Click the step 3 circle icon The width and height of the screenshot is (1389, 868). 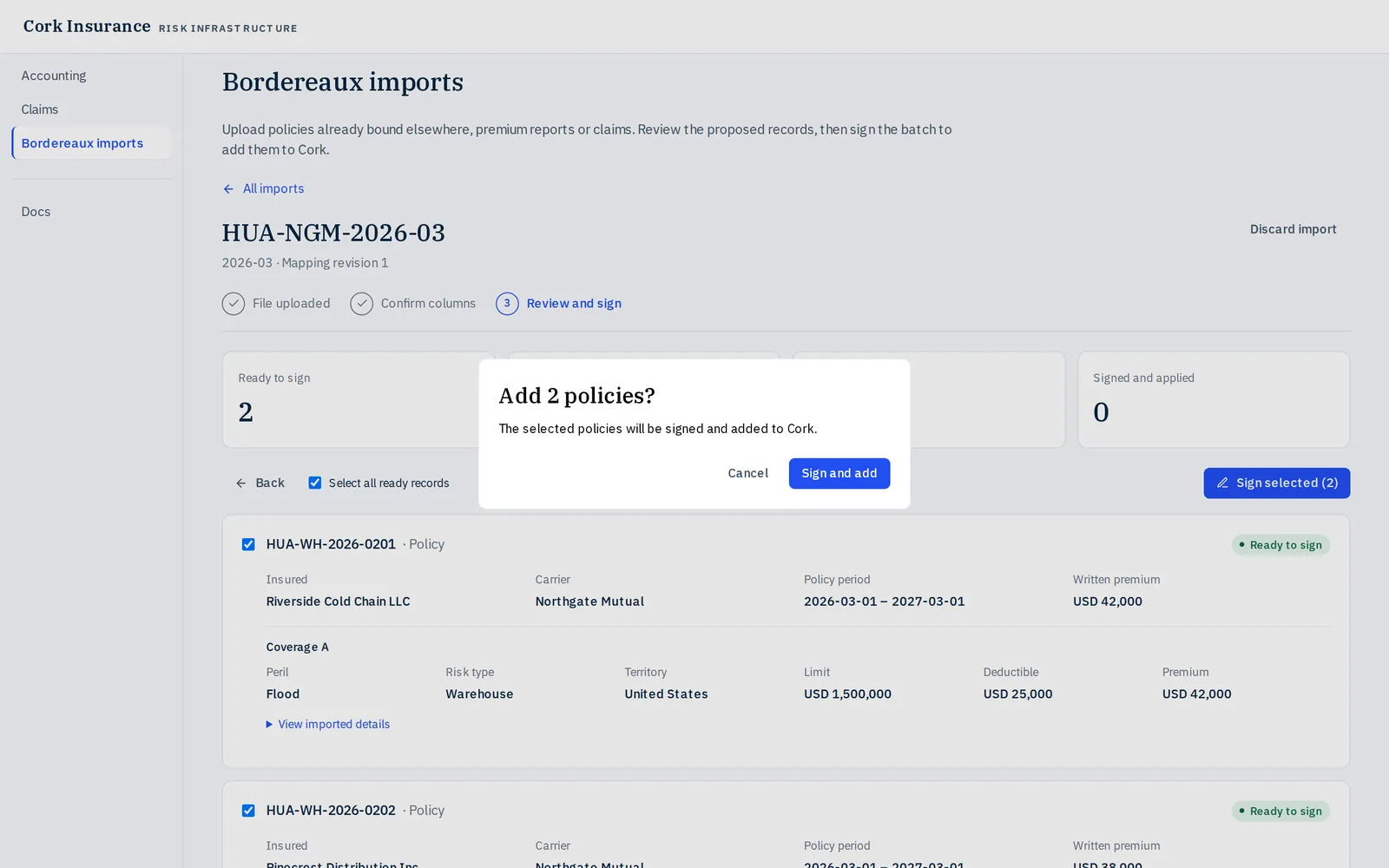click(507, 304)
